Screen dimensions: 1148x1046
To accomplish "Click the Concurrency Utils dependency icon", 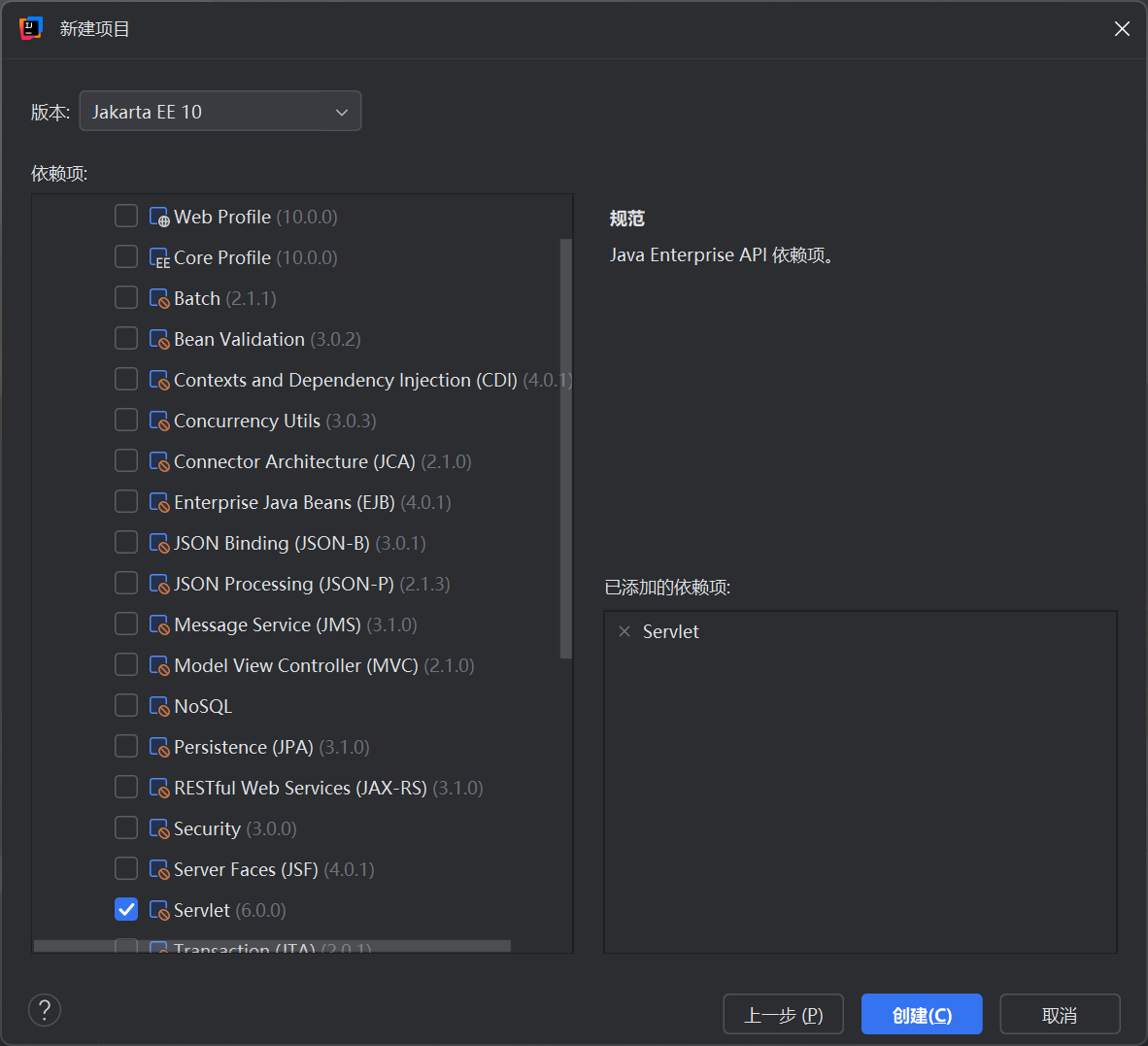I will (159, 422).
